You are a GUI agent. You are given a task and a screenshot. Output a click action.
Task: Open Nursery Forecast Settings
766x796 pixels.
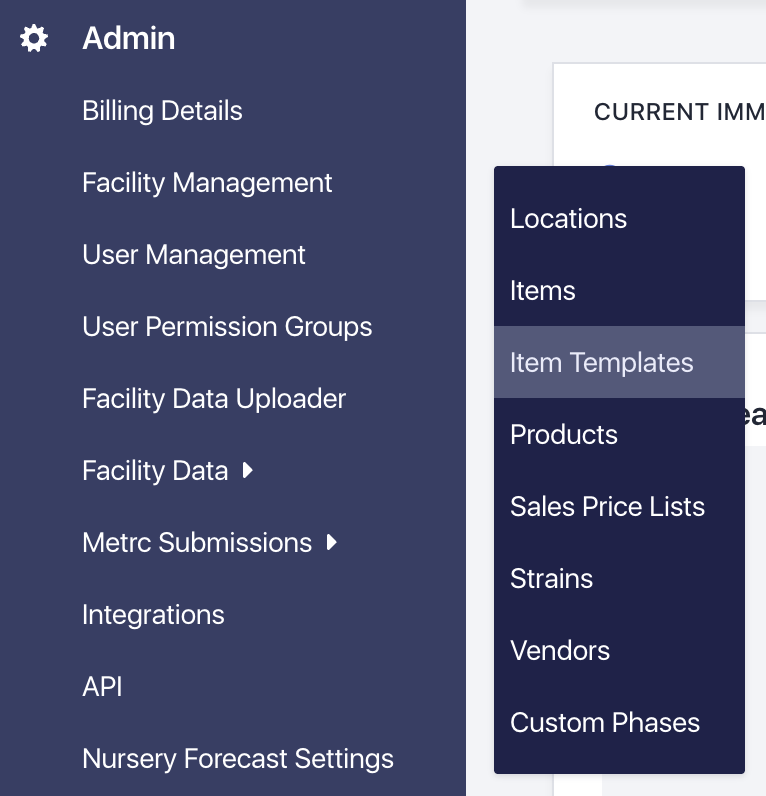pyautogui.click(x=238, y=759)
